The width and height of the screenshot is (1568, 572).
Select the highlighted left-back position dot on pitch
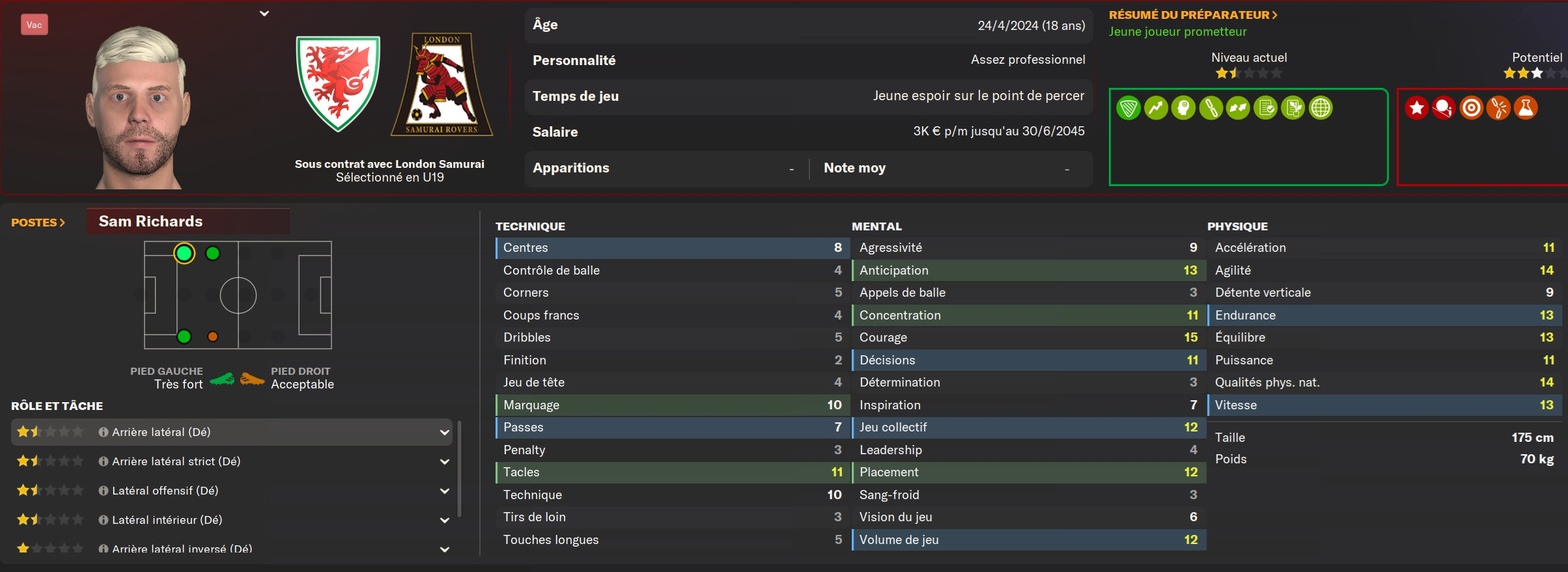tap(184, 253)
